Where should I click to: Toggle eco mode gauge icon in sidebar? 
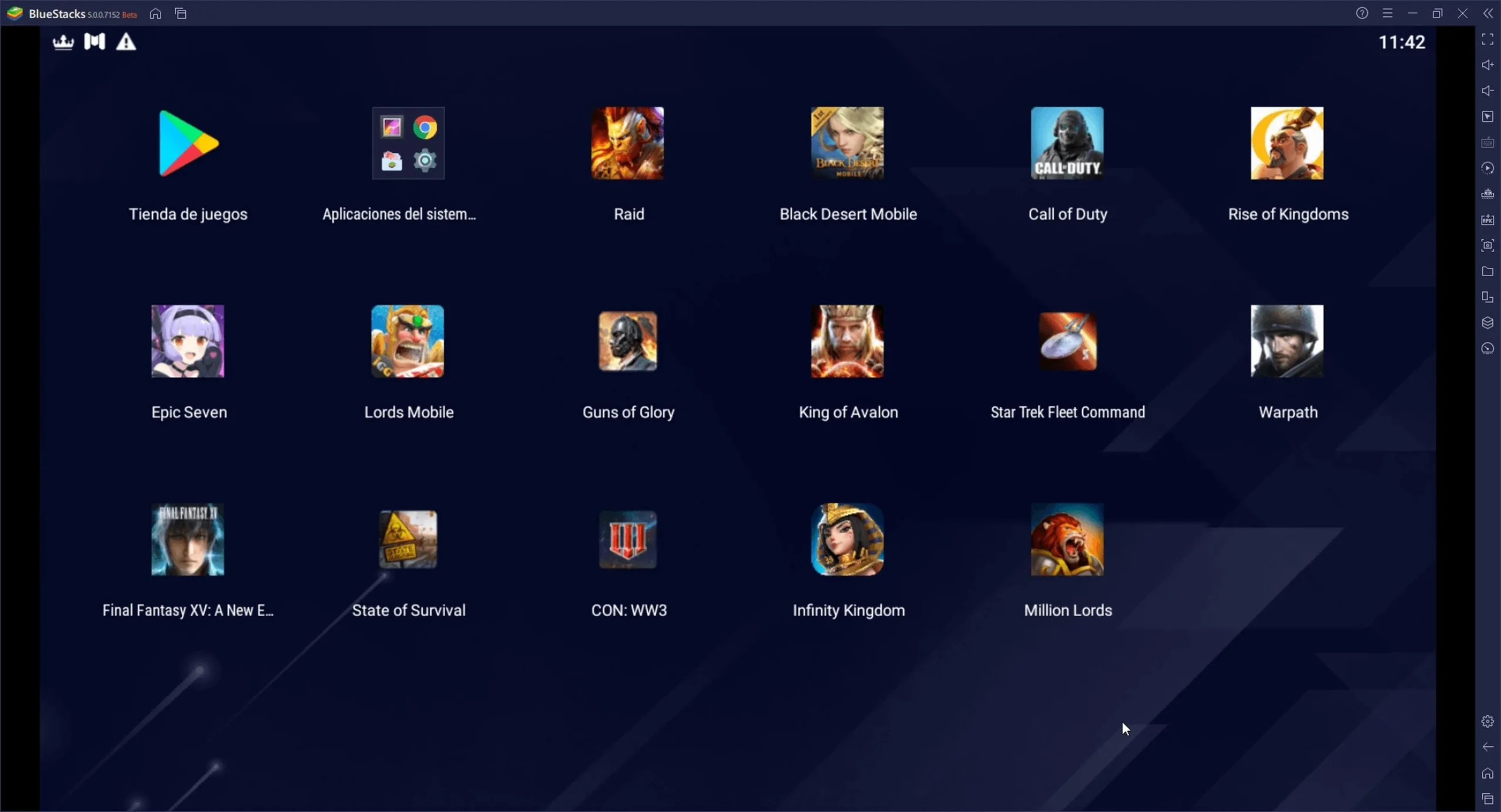point(1488,349)
